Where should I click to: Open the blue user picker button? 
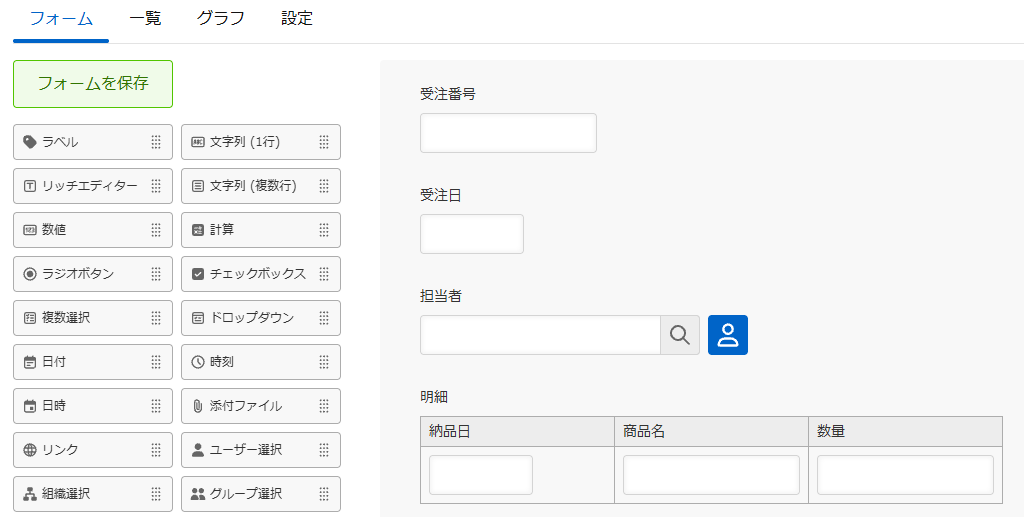tap(728, 335)
